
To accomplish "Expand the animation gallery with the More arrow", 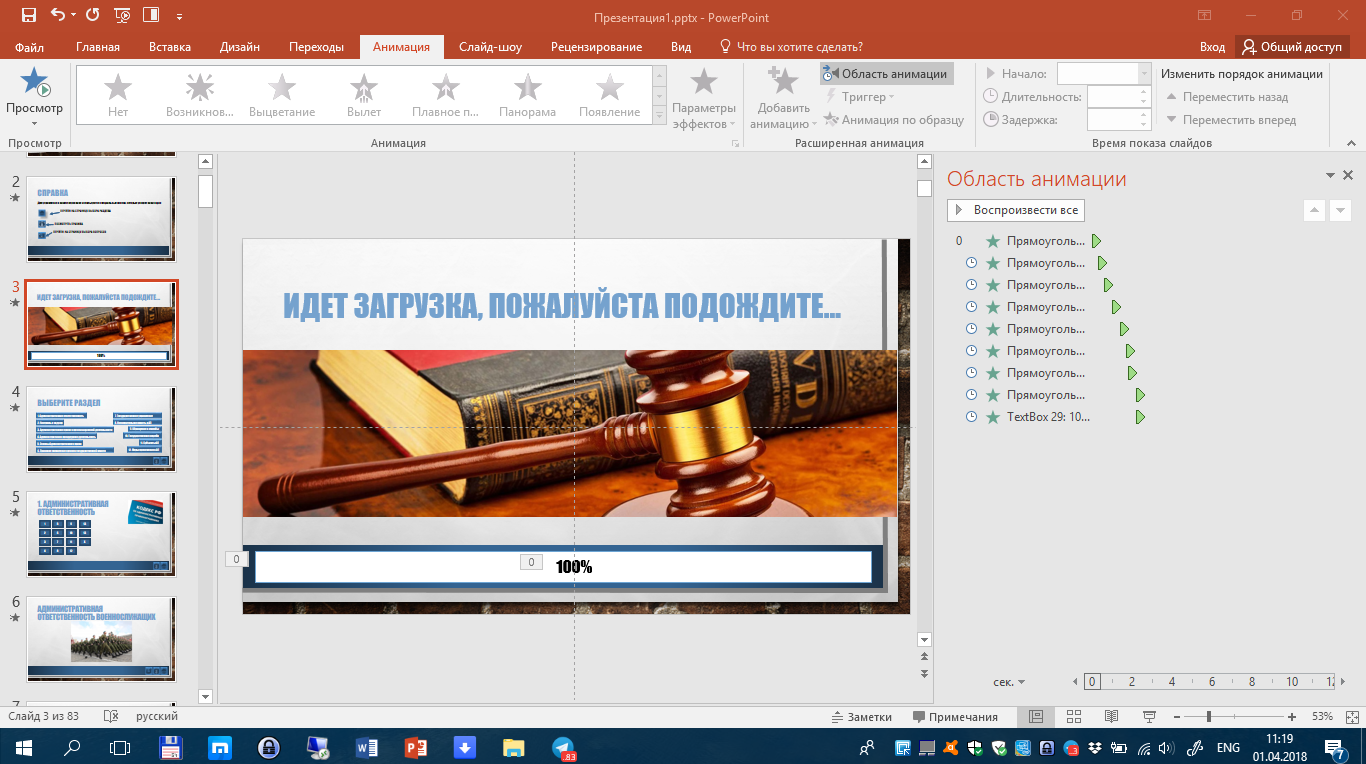I will [659, 116].
